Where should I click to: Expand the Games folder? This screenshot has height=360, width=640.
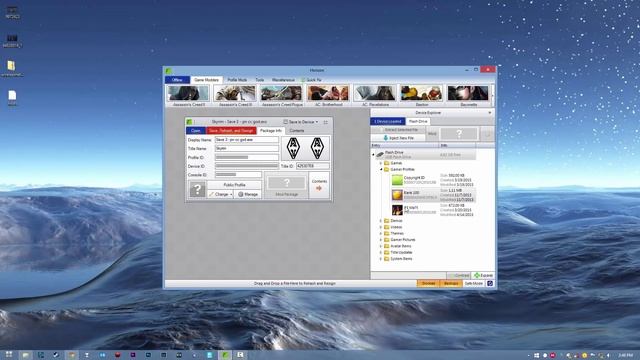381,163
